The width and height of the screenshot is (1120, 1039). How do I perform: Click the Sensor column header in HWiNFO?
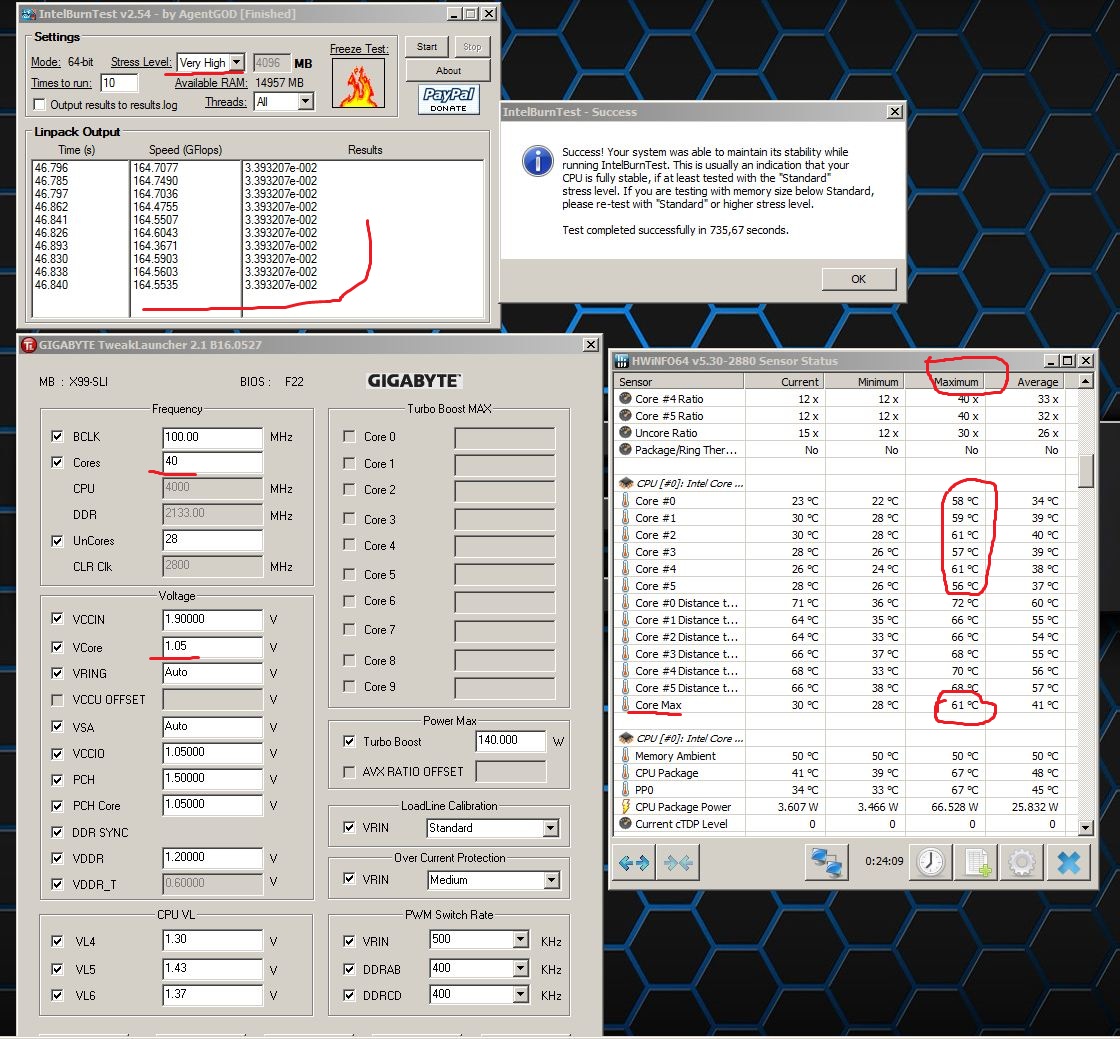(x=679, y=382)
